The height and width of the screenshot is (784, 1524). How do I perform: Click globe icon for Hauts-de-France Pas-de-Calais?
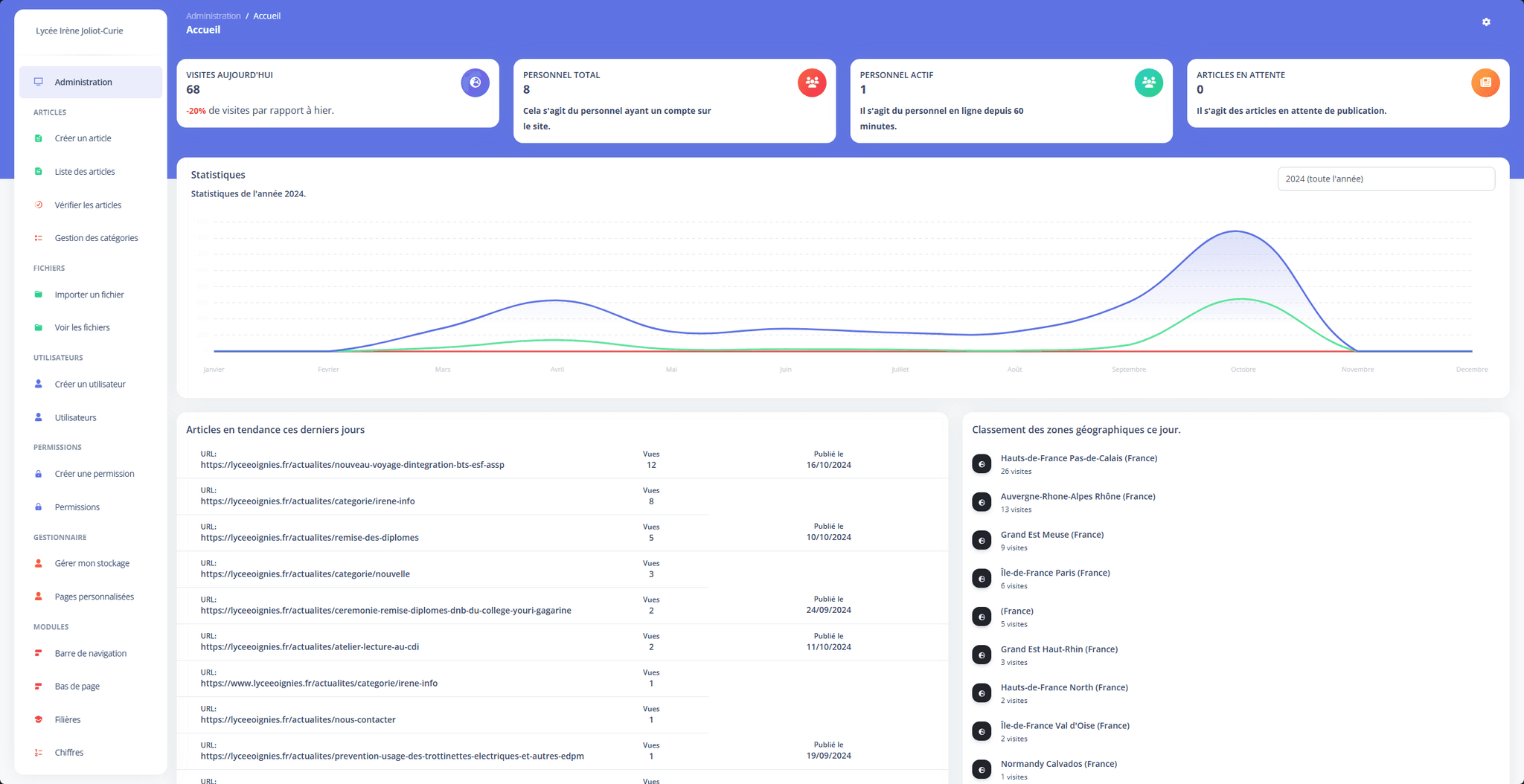pos(982,464)
